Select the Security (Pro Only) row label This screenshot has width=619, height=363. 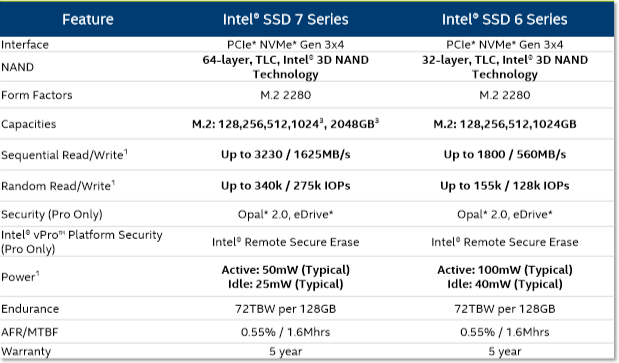[52, 214]
